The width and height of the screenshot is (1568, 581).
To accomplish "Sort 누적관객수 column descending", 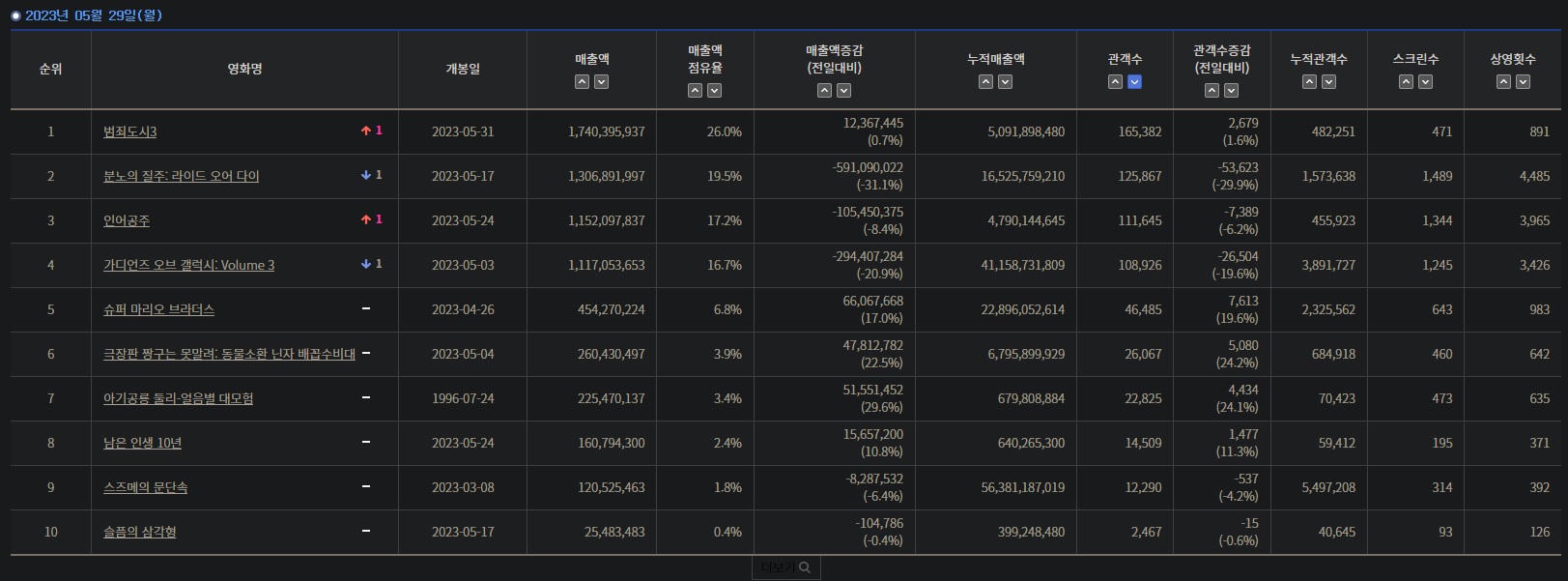I will [1328, 82].
